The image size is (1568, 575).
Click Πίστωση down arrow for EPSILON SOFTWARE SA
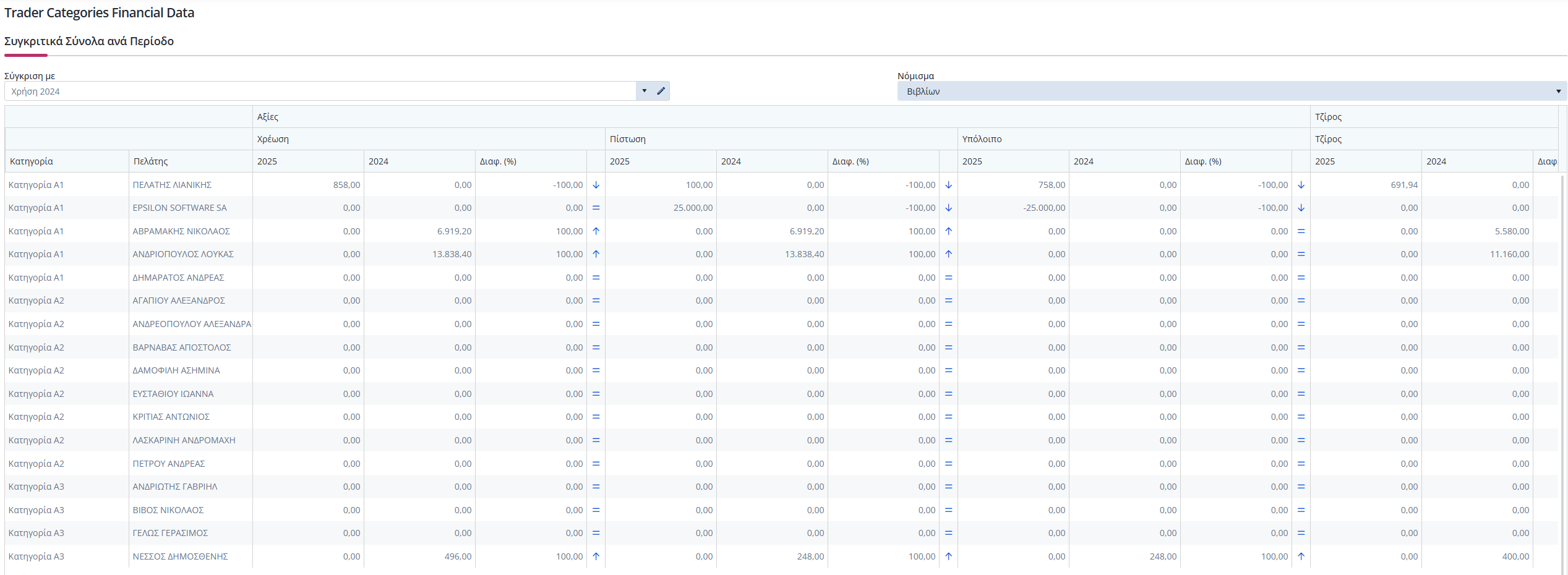point(949,208)
